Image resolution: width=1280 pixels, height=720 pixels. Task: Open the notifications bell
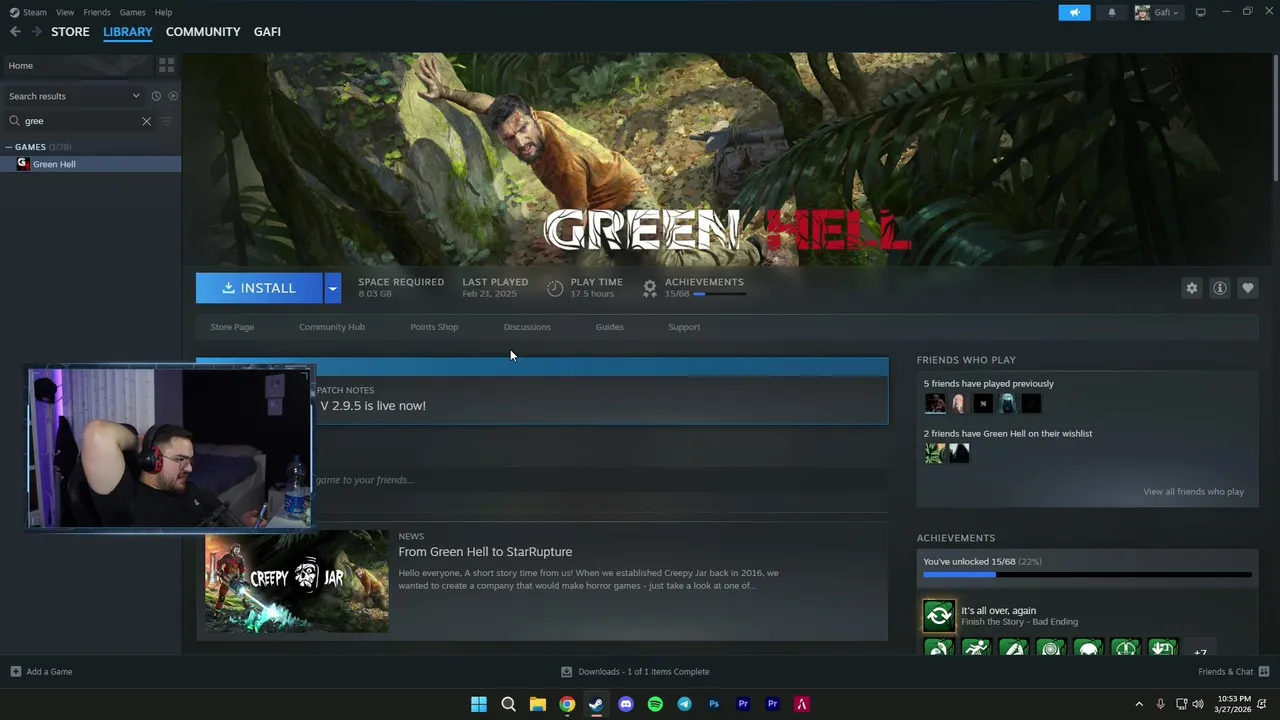(1111, 12)
